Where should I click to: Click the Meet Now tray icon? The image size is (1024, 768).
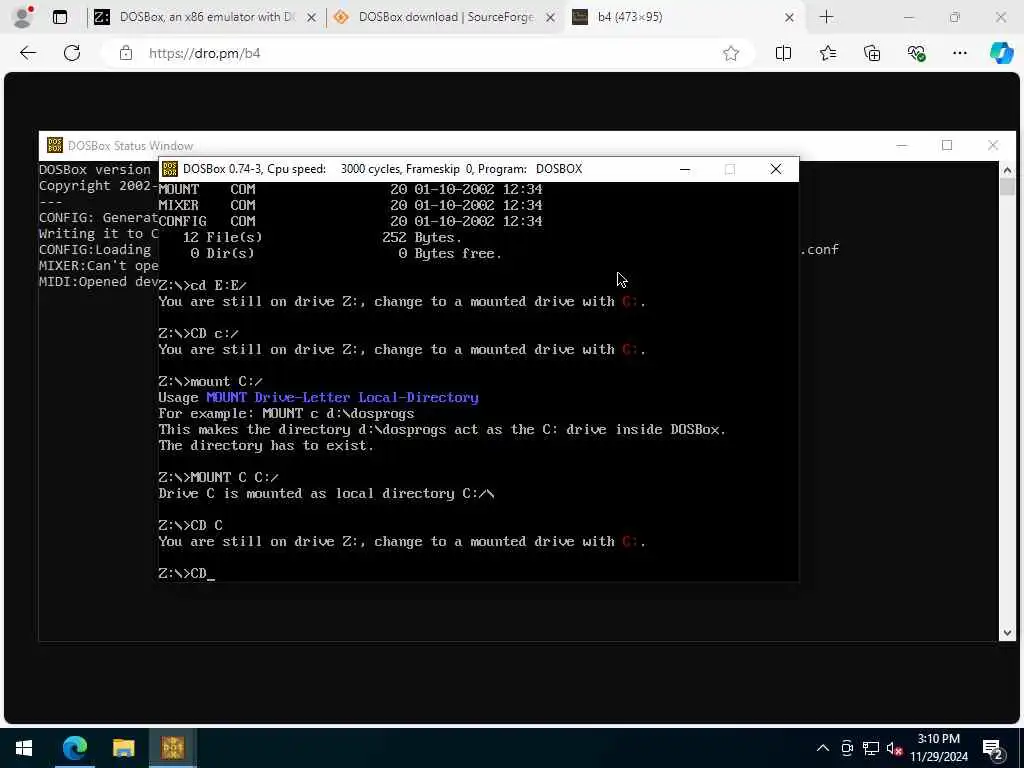click(x=847, y=748)
